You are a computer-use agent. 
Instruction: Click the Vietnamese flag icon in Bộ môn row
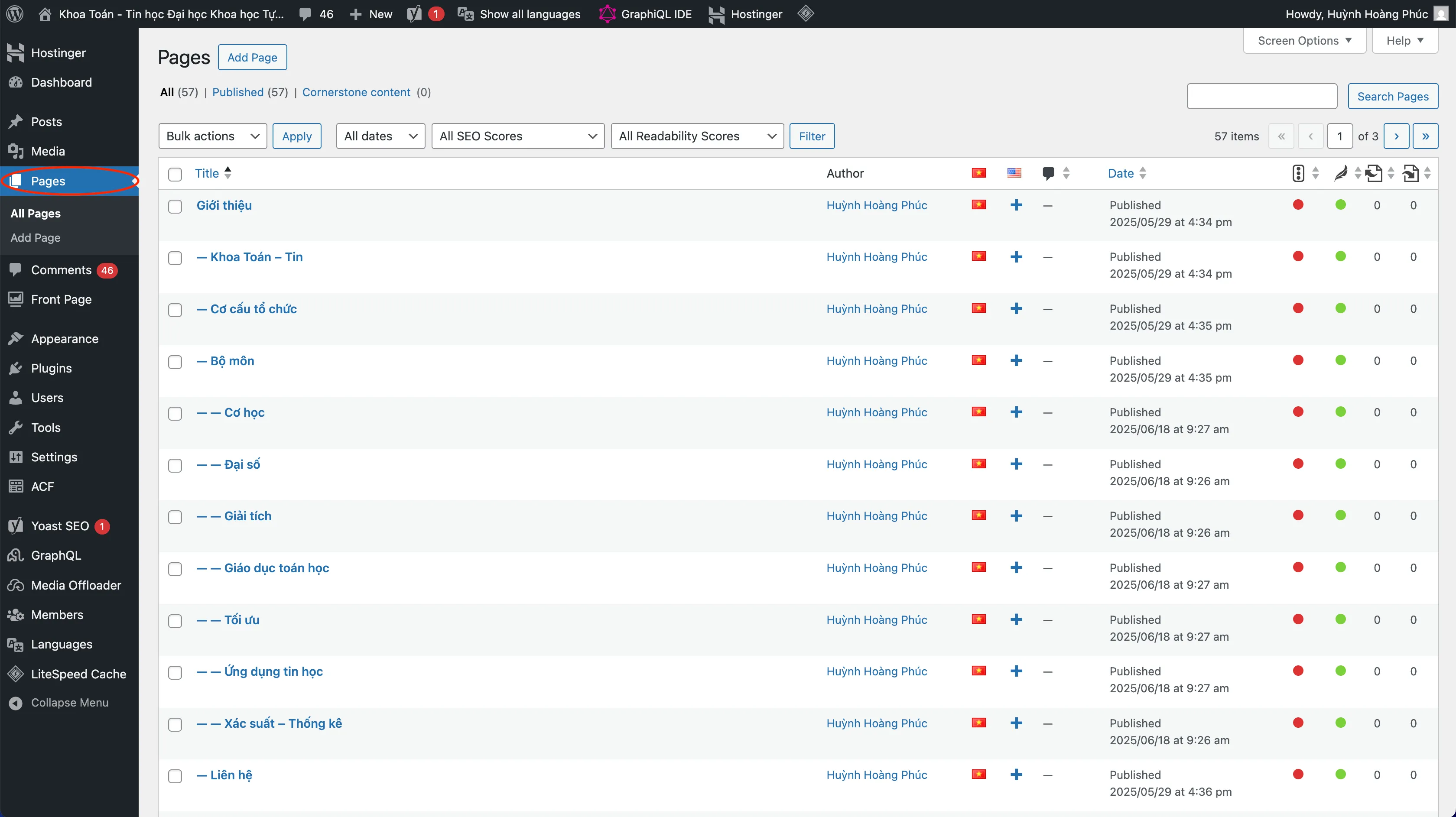coord(978,360)
